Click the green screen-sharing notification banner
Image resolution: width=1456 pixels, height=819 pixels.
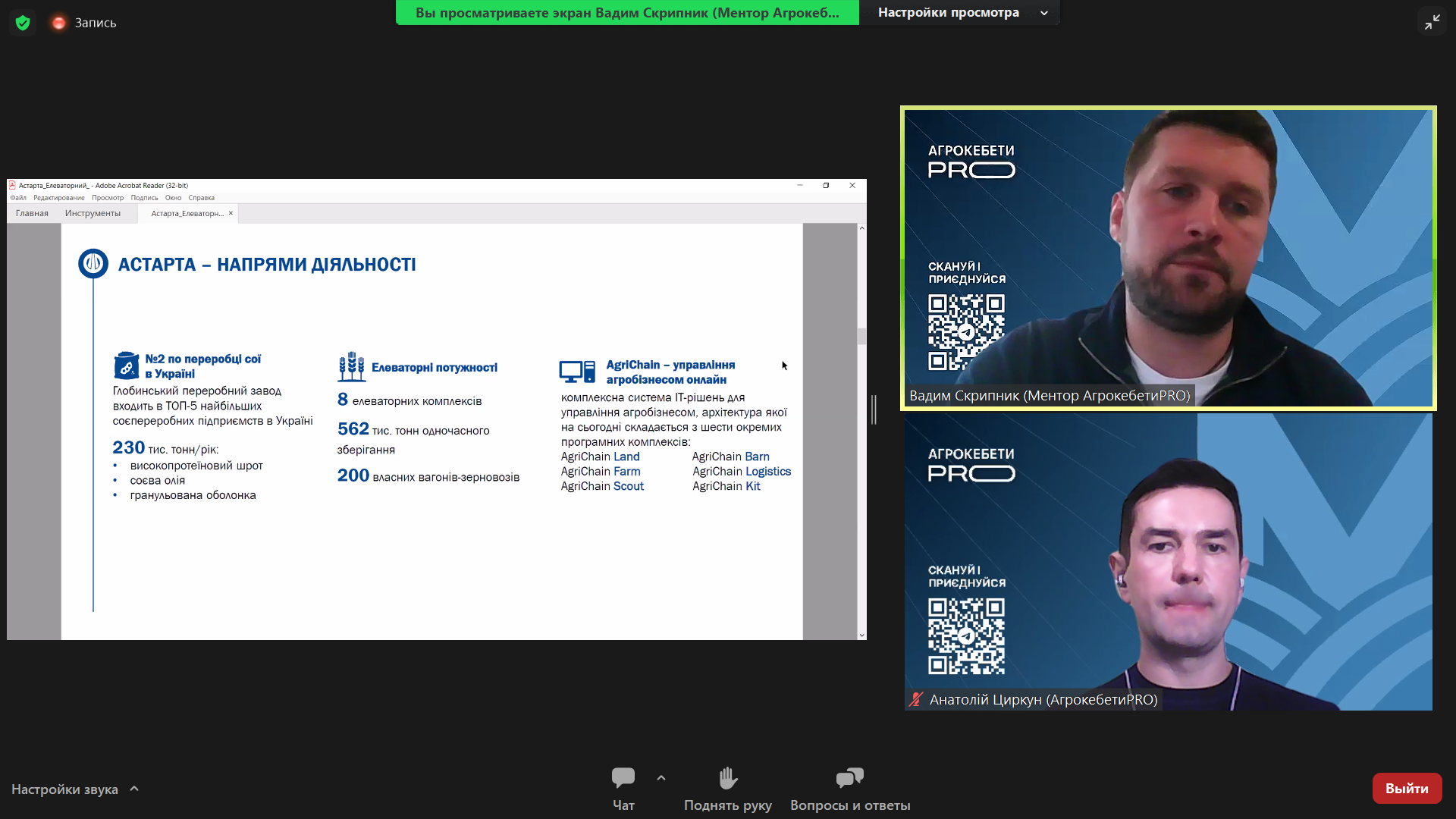tap(627, 13)
